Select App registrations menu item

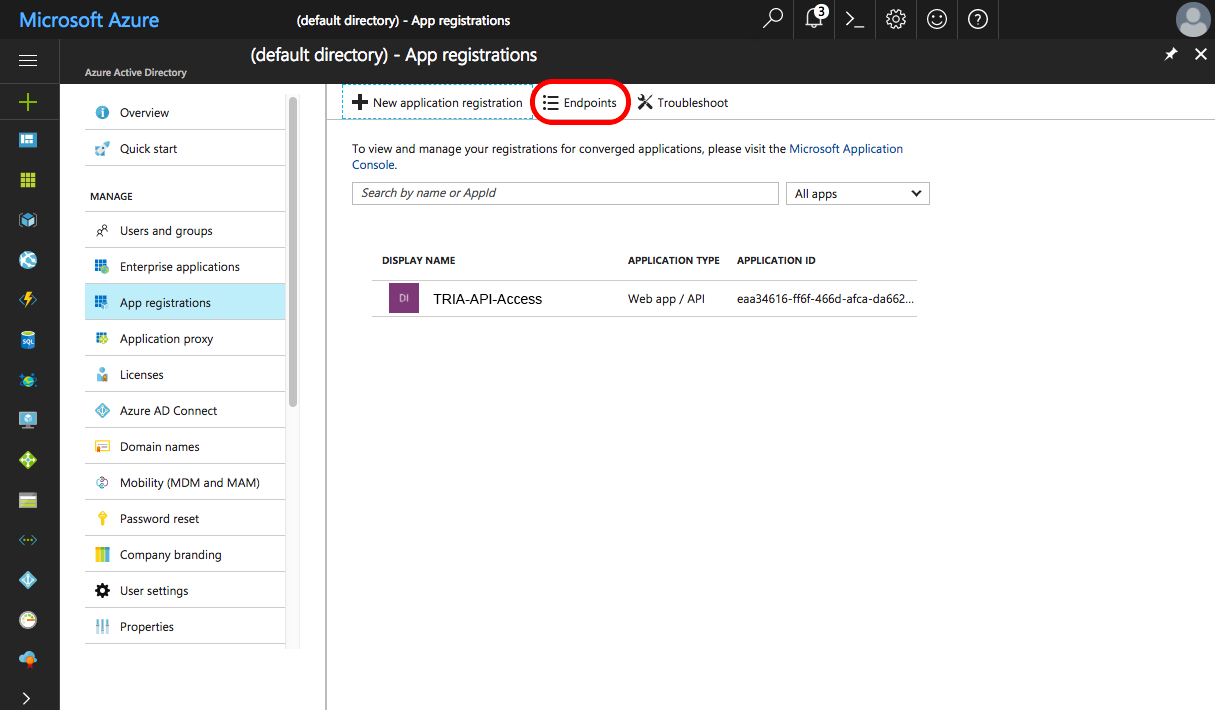pos(185,302)
